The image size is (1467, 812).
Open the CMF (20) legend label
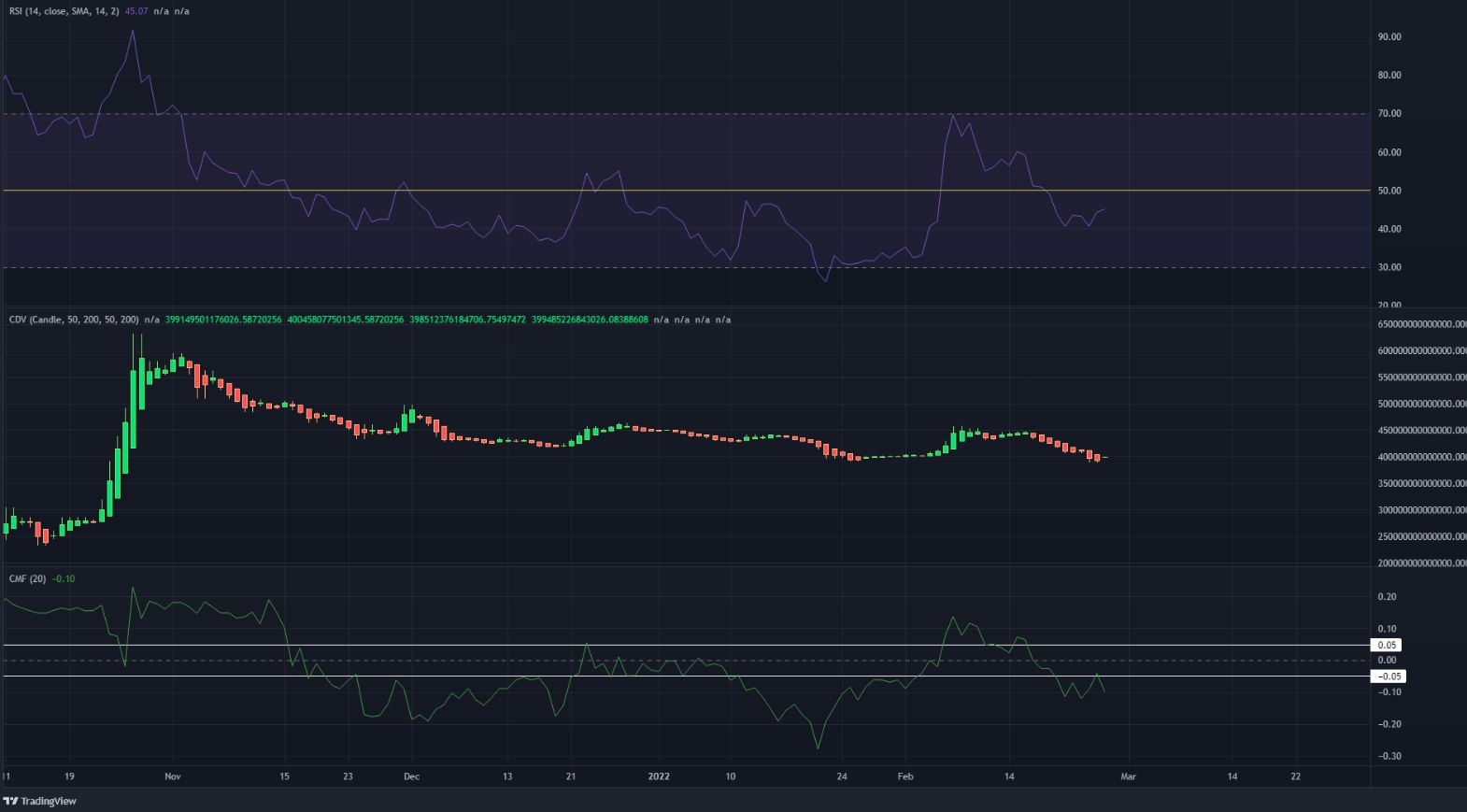[x=27, y=579]
